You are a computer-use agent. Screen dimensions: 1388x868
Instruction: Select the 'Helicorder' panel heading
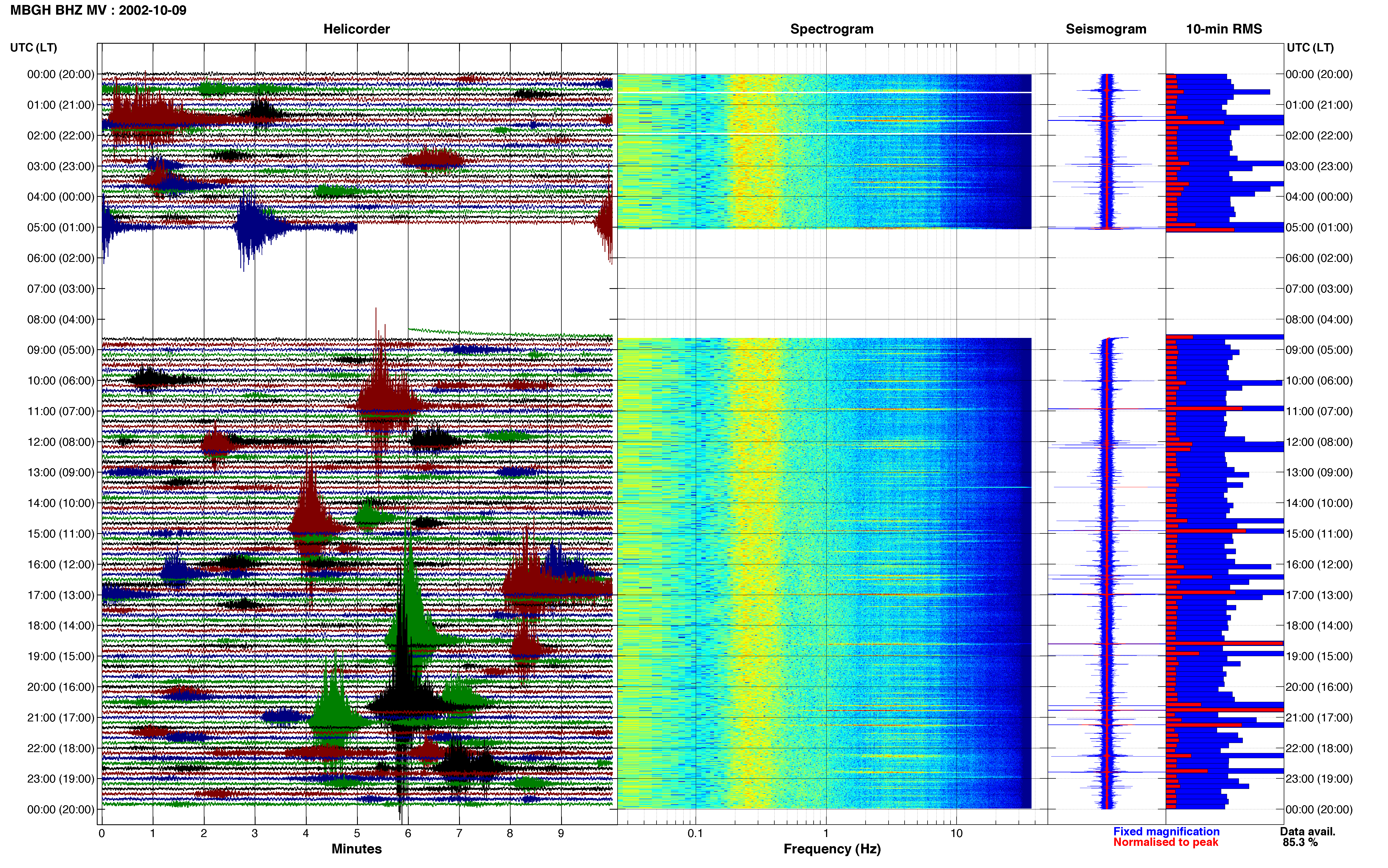(356, 29)
